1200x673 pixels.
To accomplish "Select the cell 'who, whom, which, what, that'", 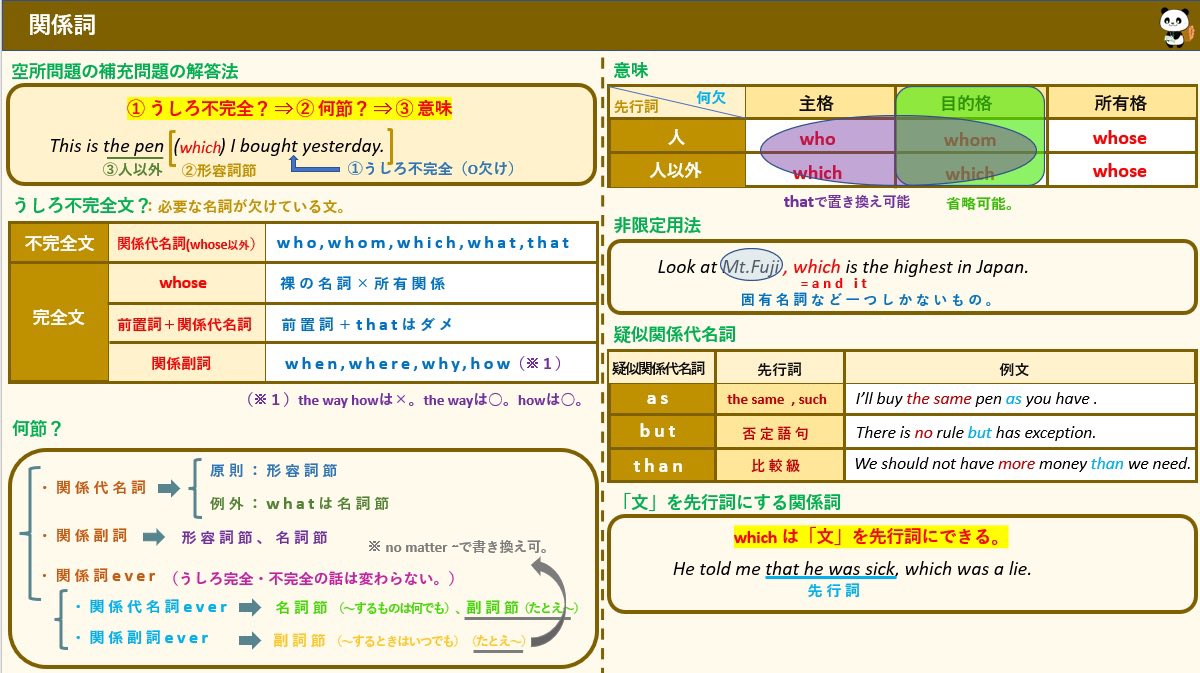I will coord(431,243).
